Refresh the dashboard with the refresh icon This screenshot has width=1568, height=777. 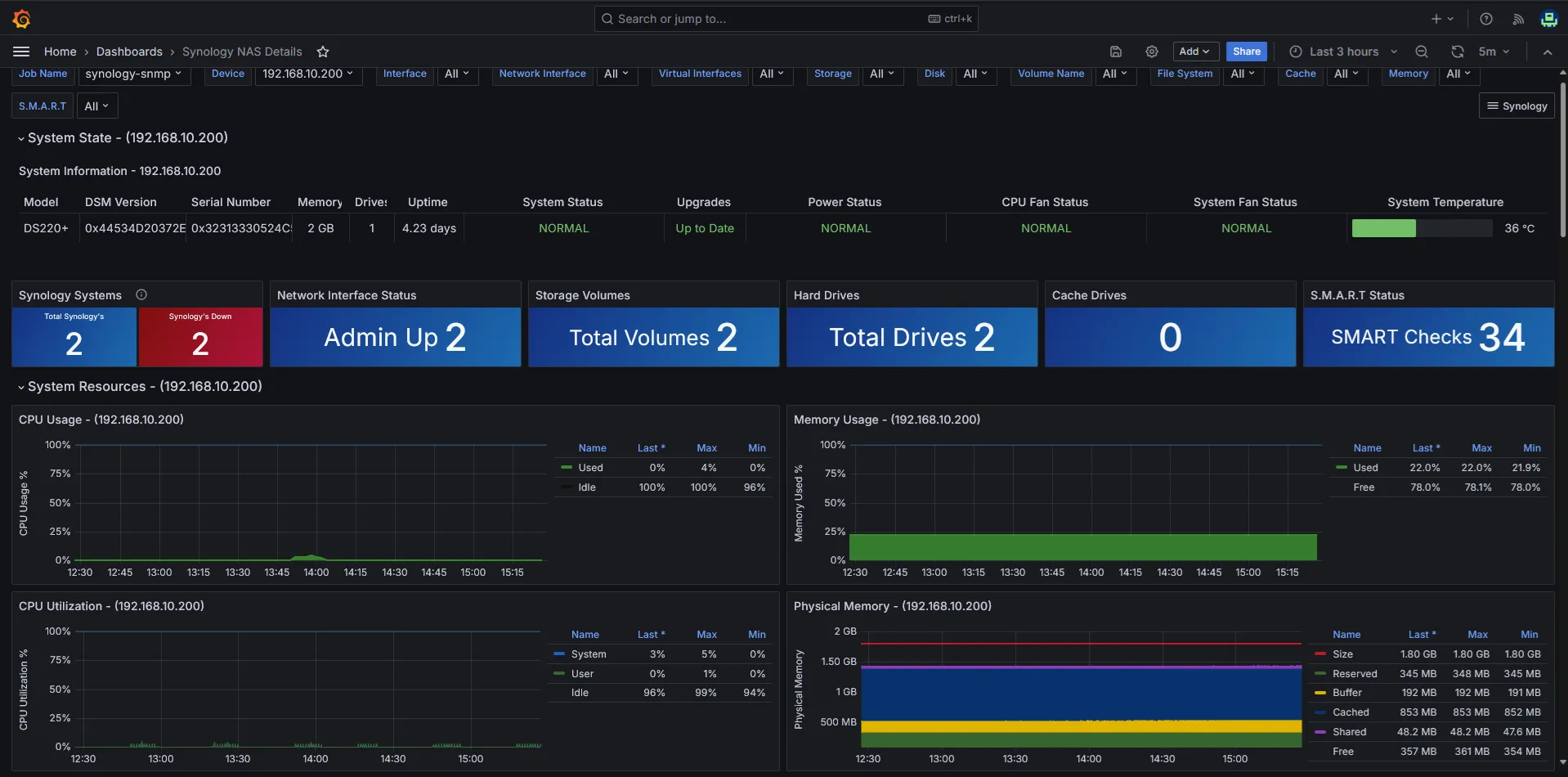coord(1457,52)
